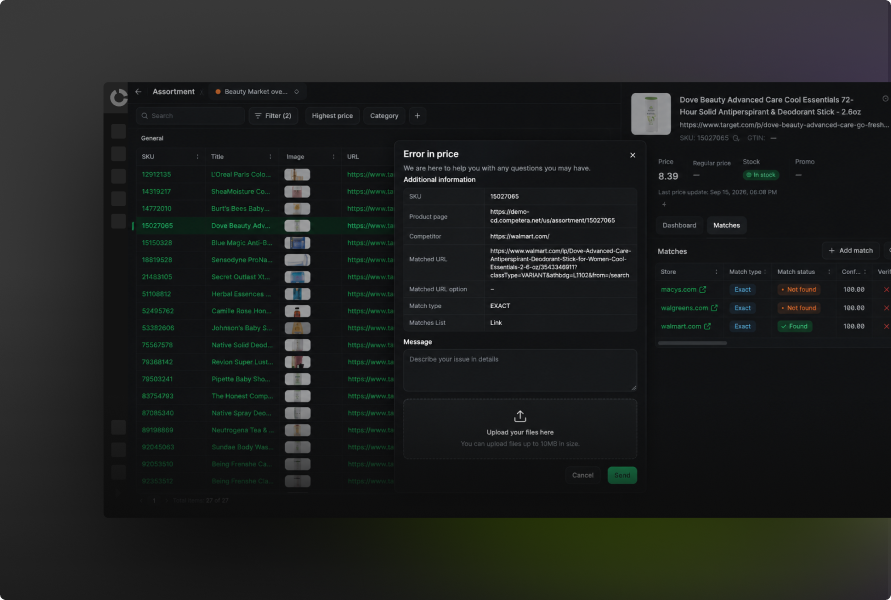Click the Burt's Bees Baby row title
The width and height of the screenshot is (891, 600).
tap(240, 209)
